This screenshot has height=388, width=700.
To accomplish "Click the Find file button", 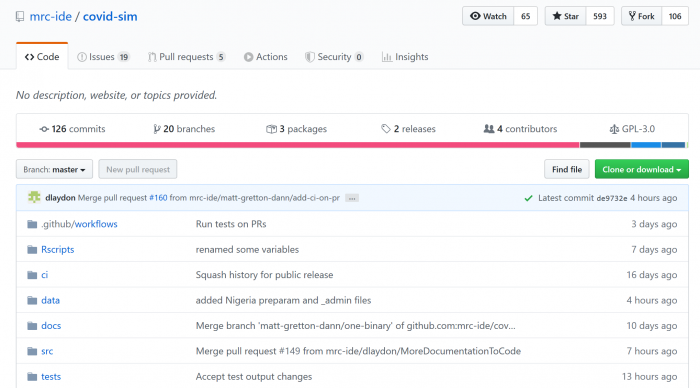I will (x=567, y=169).
